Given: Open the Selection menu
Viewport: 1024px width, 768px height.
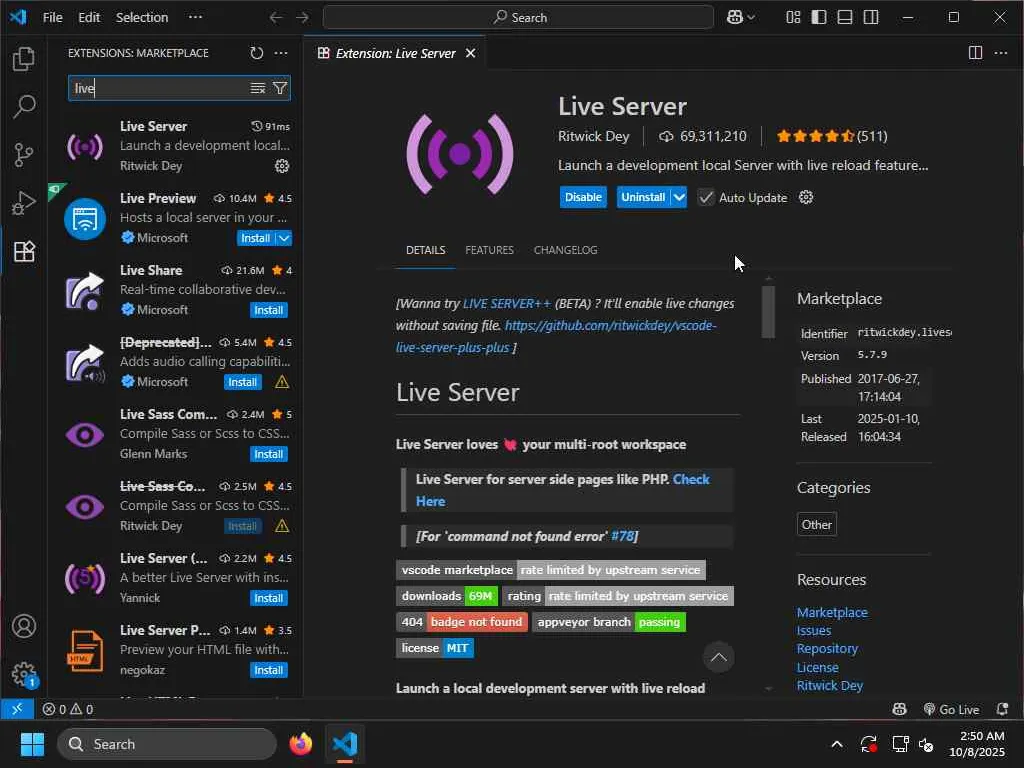Looking at the screenshot, I should tap(142, 18).
